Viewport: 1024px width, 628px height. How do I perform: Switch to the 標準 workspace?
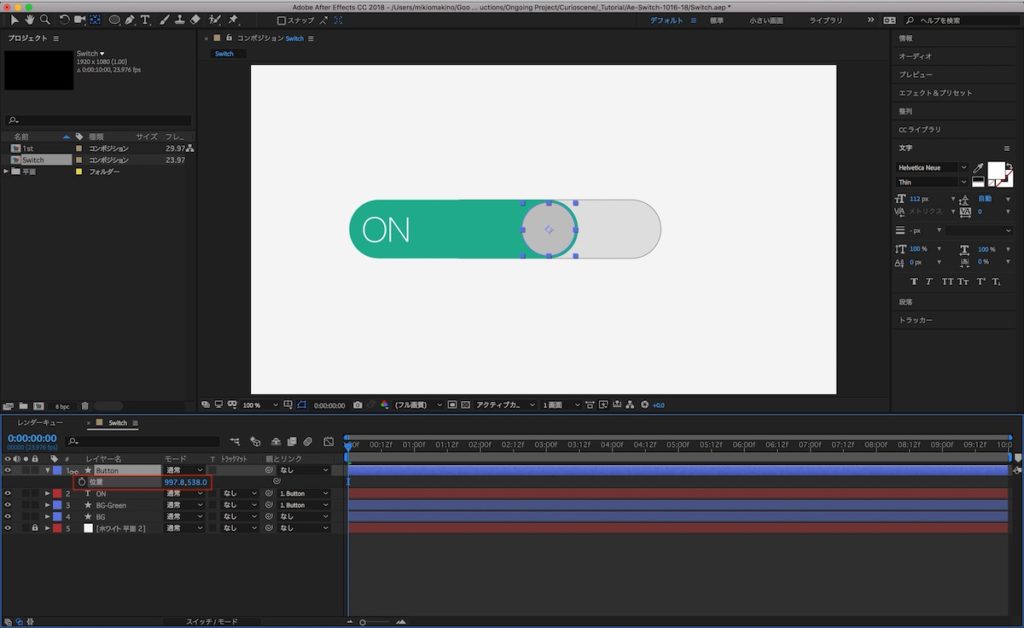pos(716,20)
